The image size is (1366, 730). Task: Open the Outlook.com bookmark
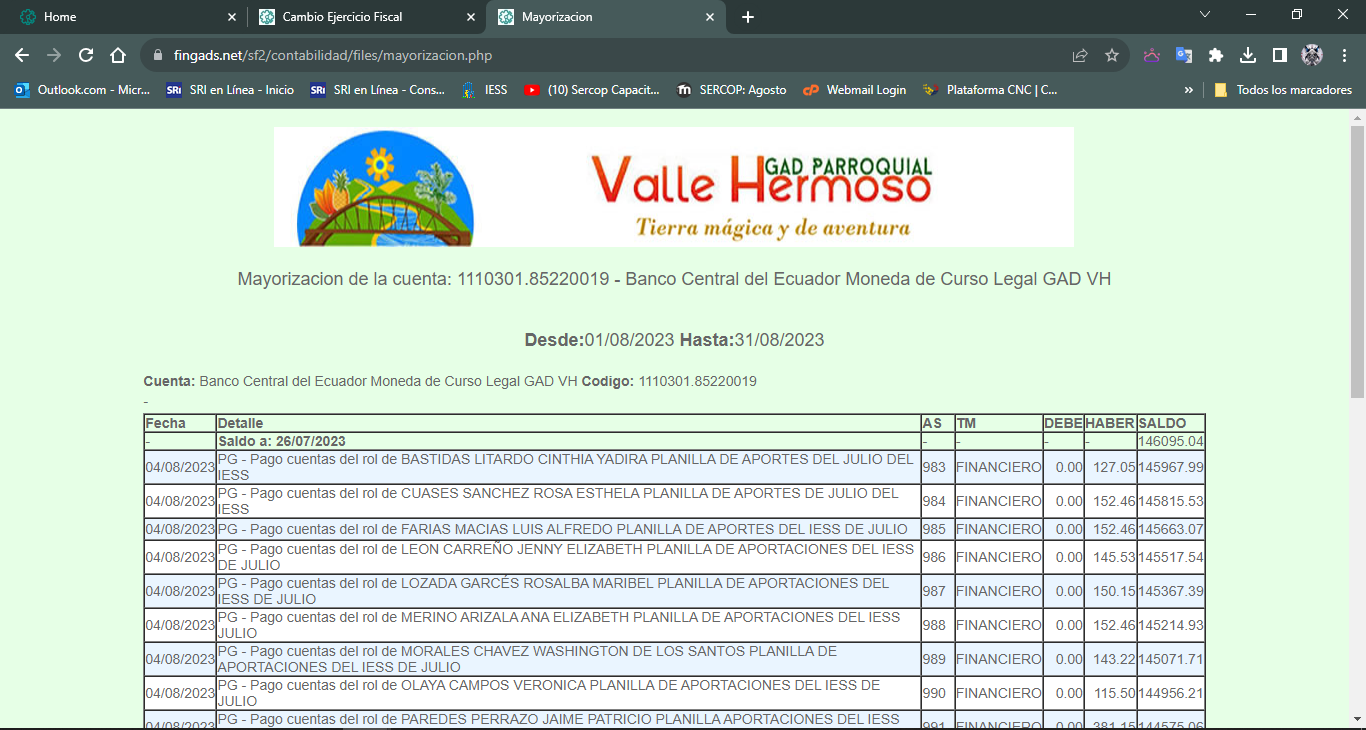point(82,90)
